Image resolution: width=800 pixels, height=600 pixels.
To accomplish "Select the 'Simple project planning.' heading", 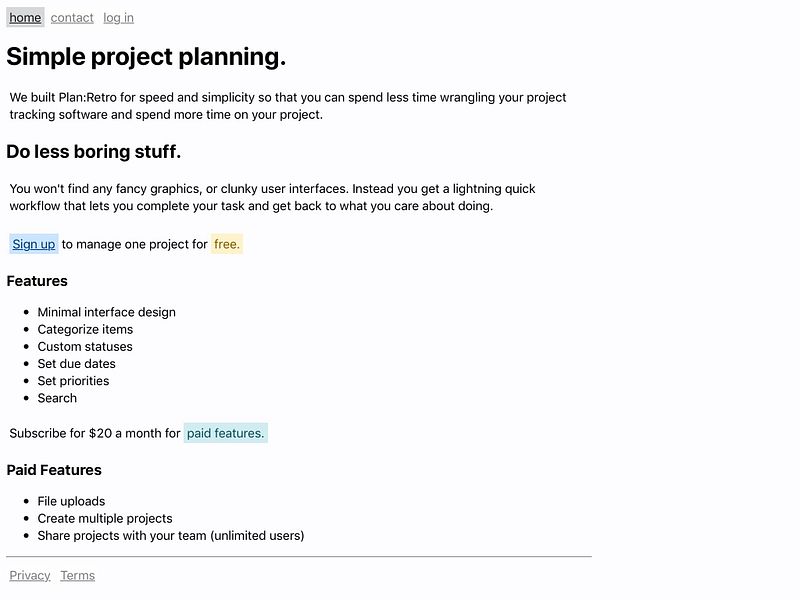I will click(146, 57).
